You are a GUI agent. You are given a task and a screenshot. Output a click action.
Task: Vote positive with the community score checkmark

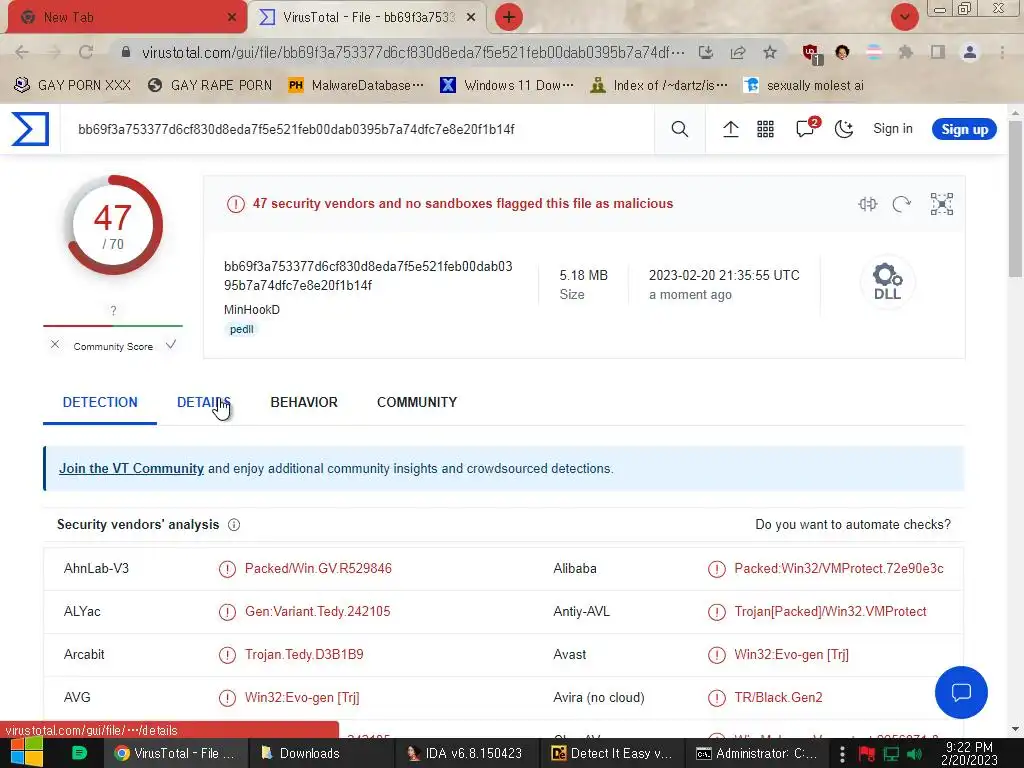click(x=170, y=344)
